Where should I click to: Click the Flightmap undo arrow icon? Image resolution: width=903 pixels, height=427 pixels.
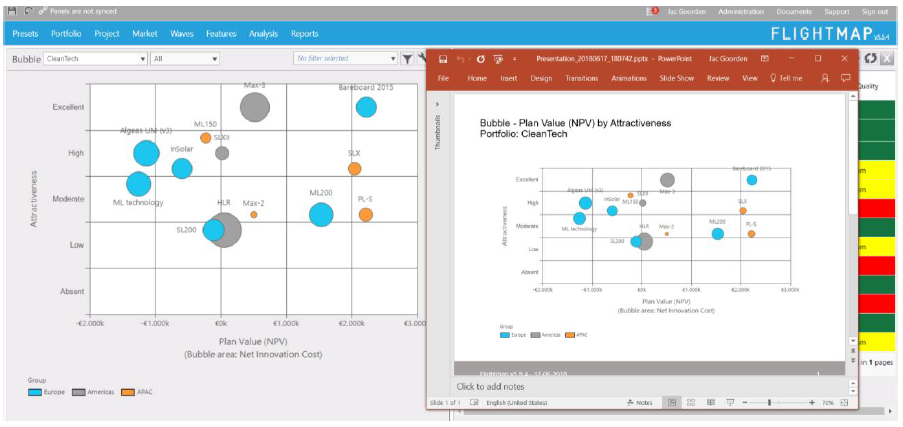[29, 11]
